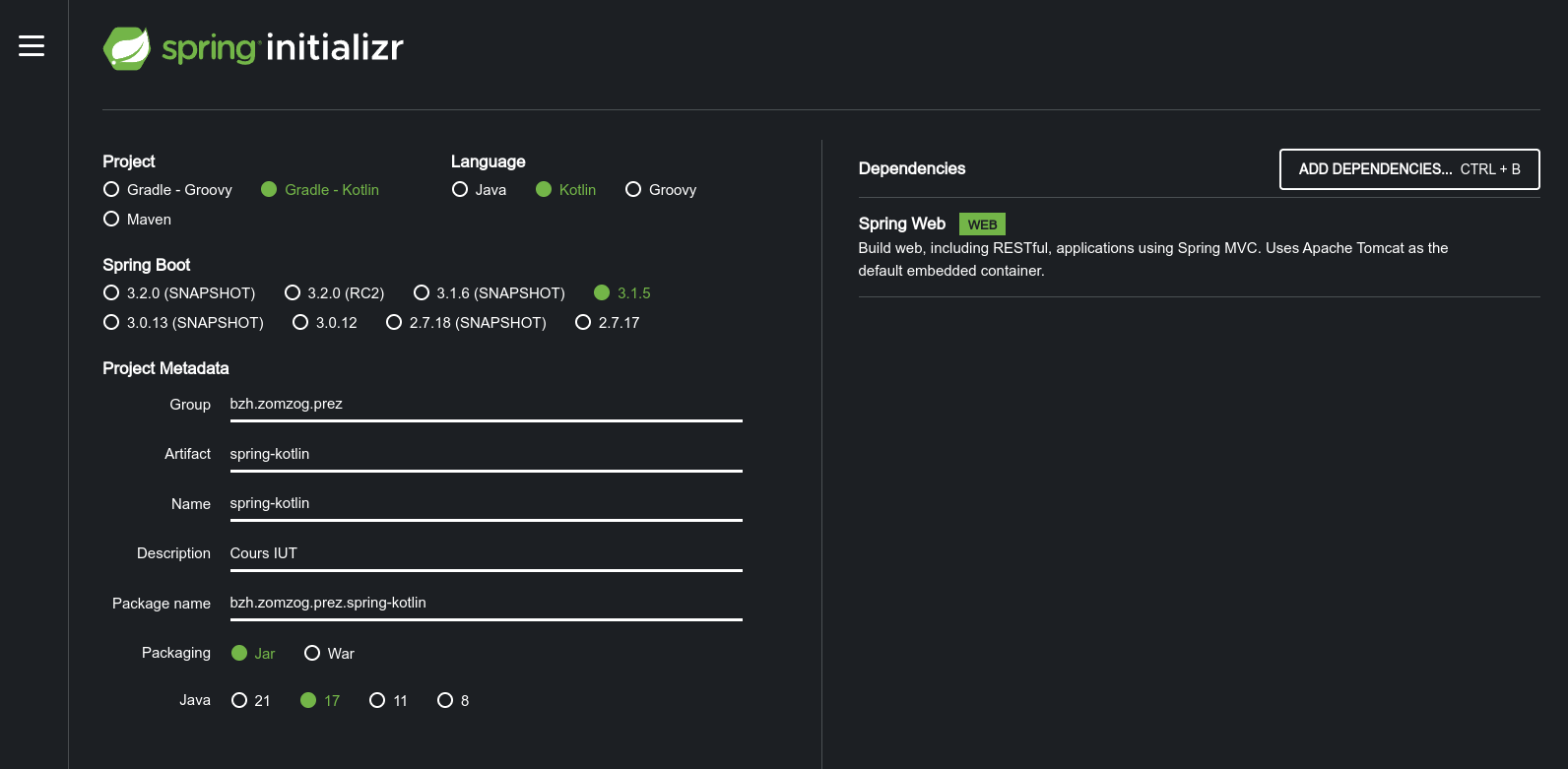Select Java version 17
The image size is (1568, 769).
320,701
